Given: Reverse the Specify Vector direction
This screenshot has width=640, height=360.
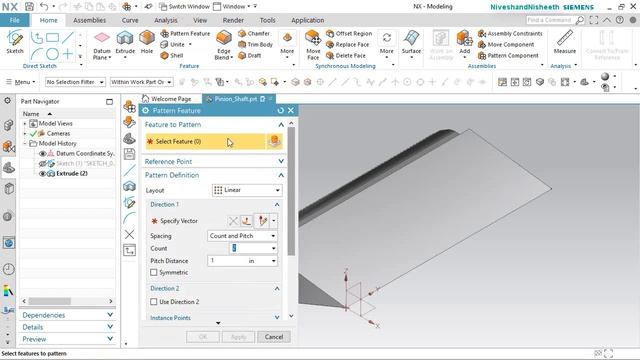Looking at the screenshot, I should 233,221.
